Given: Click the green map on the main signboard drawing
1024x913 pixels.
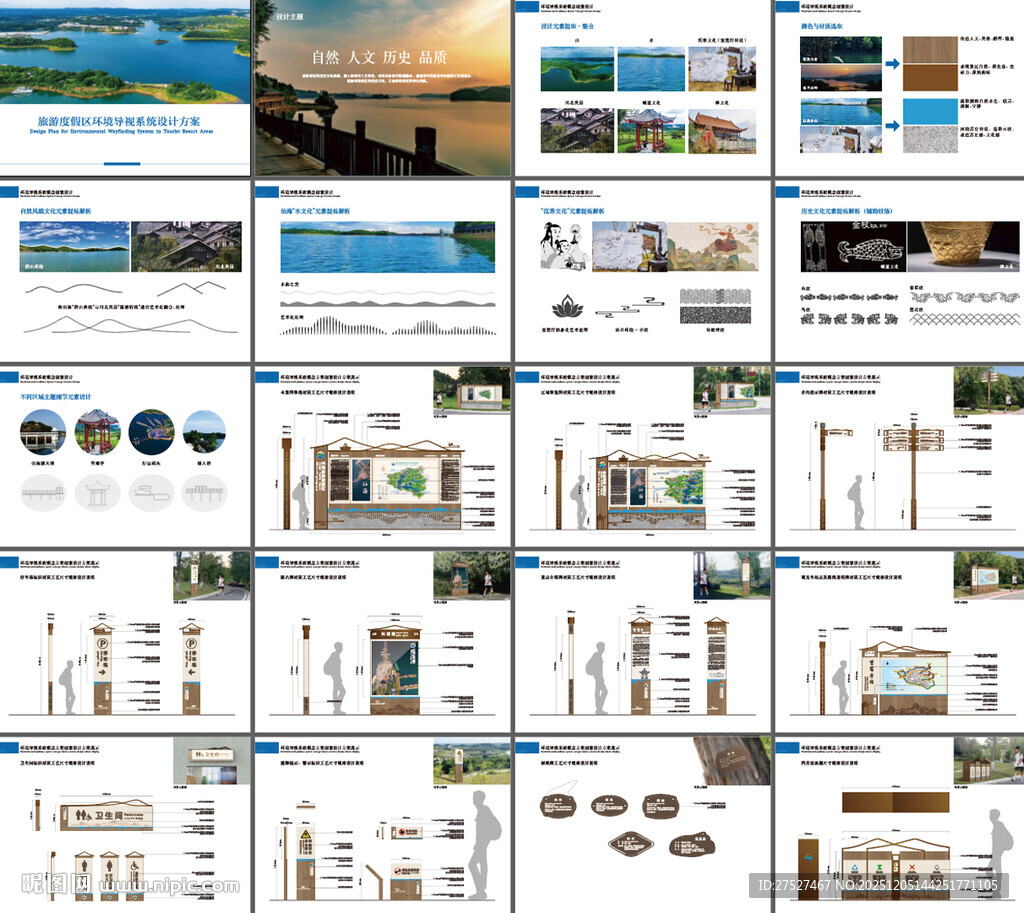Looking at the screenshot, I should [x=406, y=479].
